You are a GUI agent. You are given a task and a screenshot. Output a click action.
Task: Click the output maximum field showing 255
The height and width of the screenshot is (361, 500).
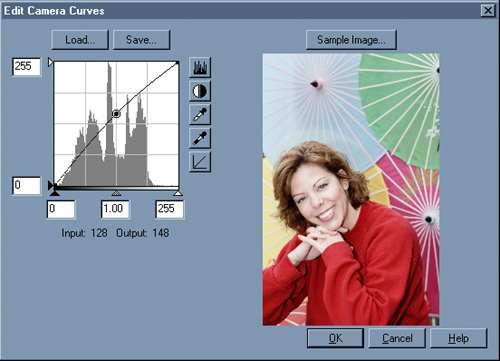(27, 67)
